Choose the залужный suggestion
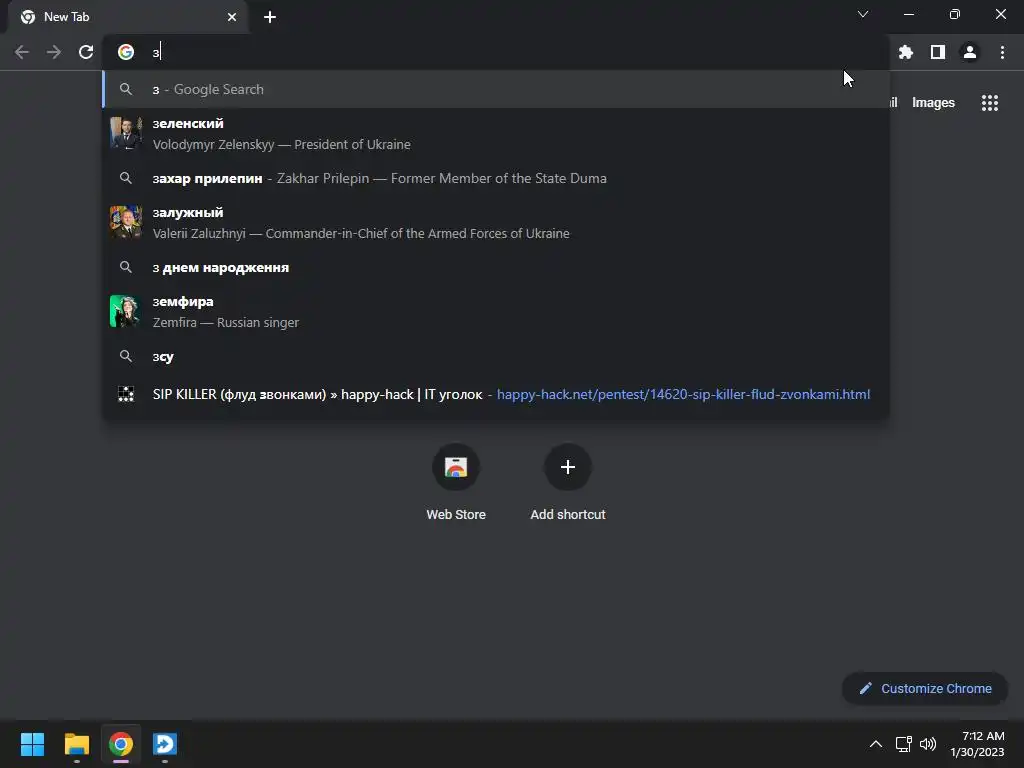The width and height of the screenshot is (1024, 768). (496, 223)
